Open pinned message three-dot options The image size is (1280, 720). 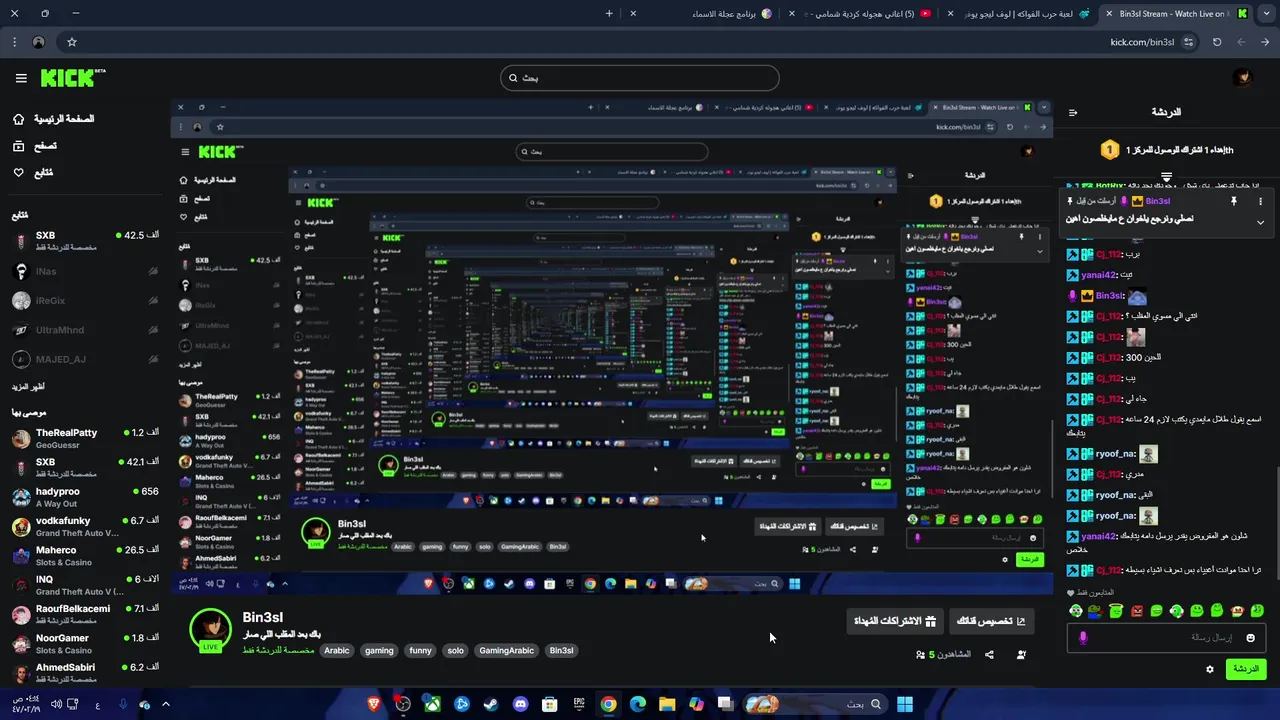pyautogui.click(x=1260, y=201)
